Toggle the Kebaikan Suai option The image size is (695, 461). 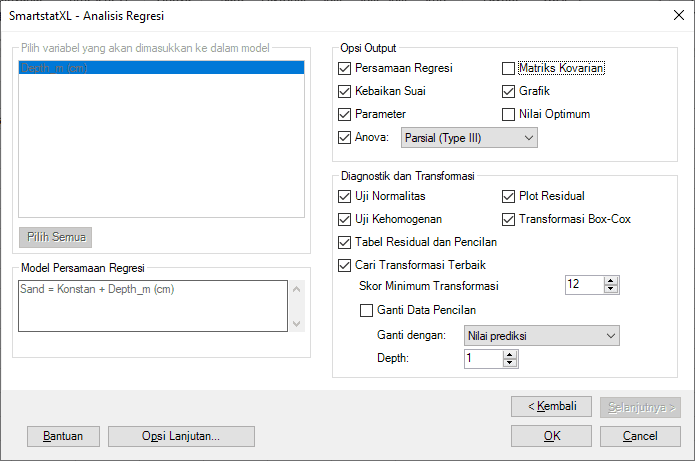coord(346,91)
